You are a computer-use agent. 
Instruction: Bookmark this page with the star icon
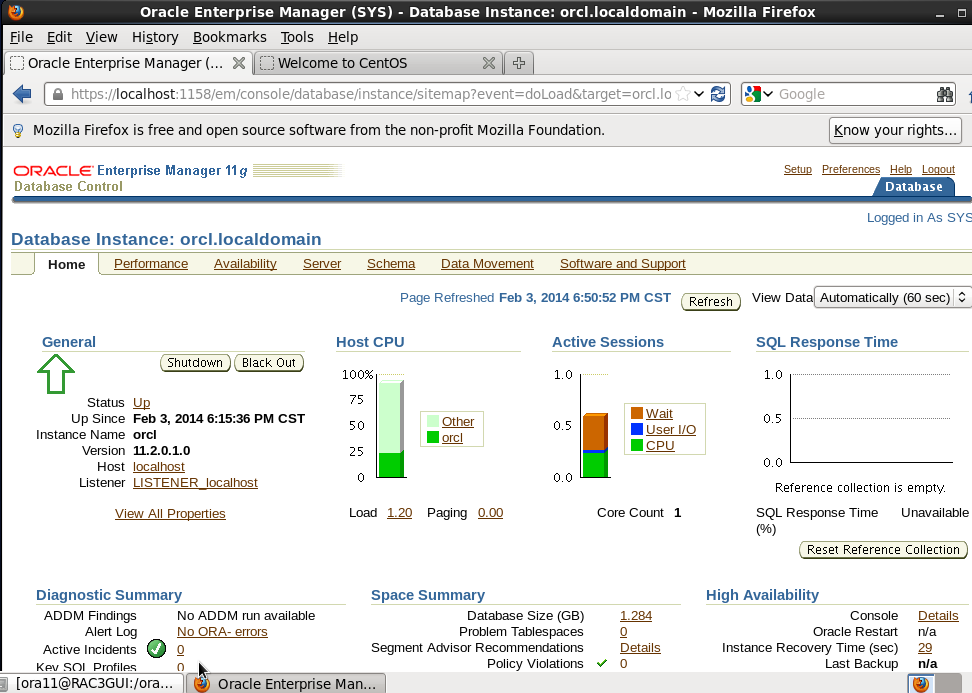click(x=683, y=94)
